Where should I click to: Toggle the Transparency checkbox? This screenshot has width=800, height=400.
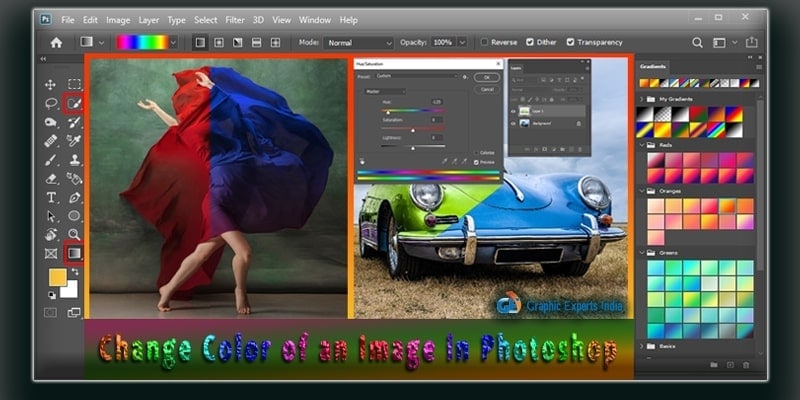(x=570, y=42)
